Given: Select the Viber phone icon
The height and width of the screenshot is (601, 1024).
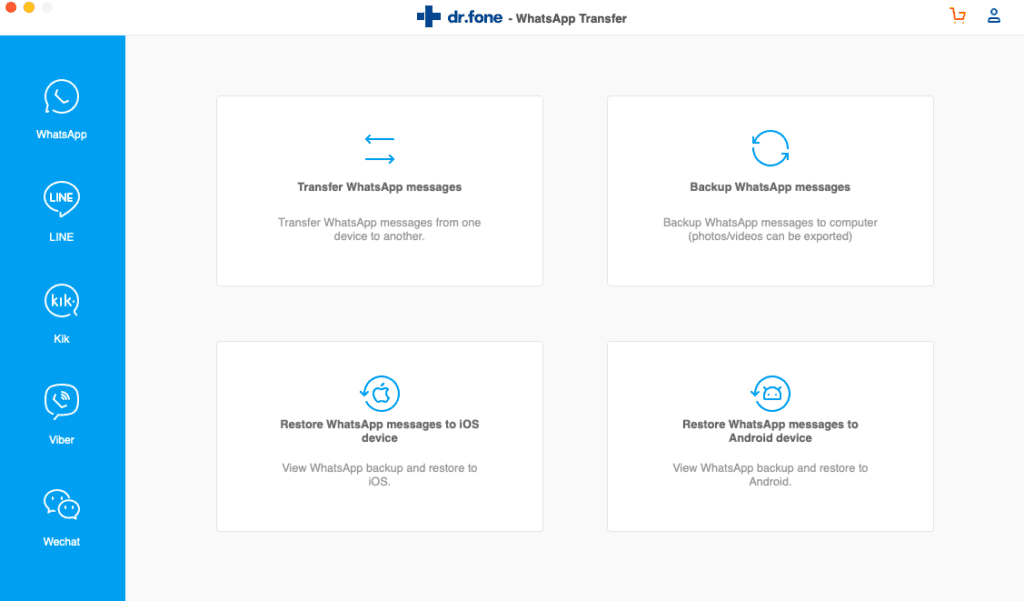Looking at the screenshot, I should [x=61, y=401].
